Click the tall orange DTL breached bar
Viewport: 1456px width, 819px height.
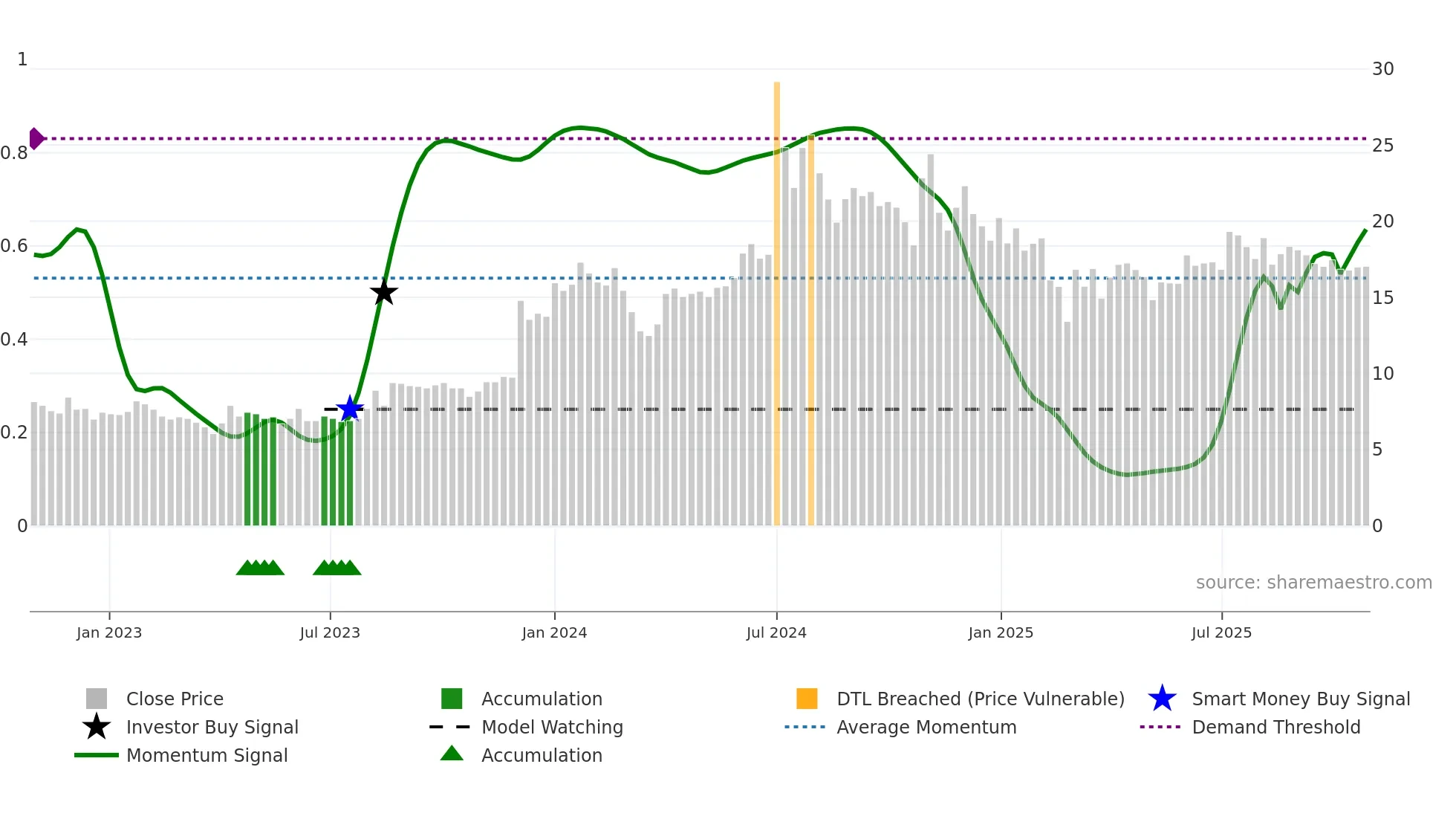click(777, 297)
